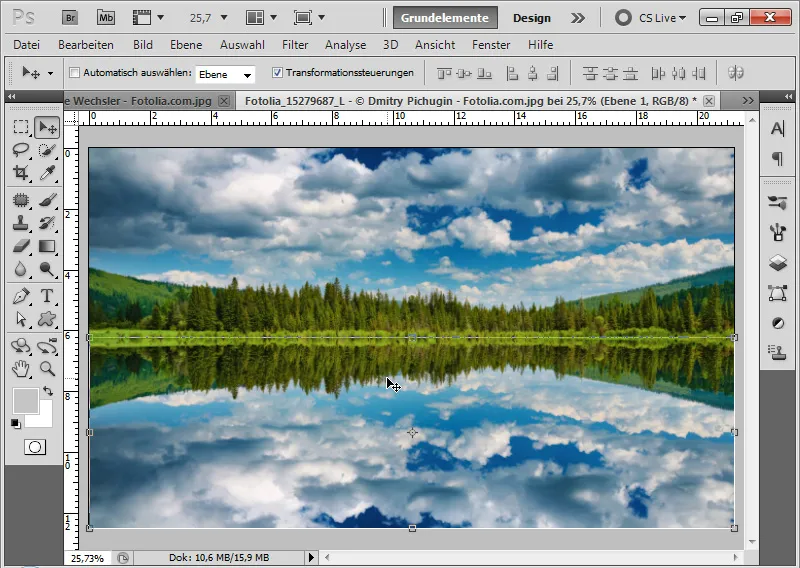This screenshot has width=800, height=568.
Task: Select the Brush tool
Action: [47, 200]
